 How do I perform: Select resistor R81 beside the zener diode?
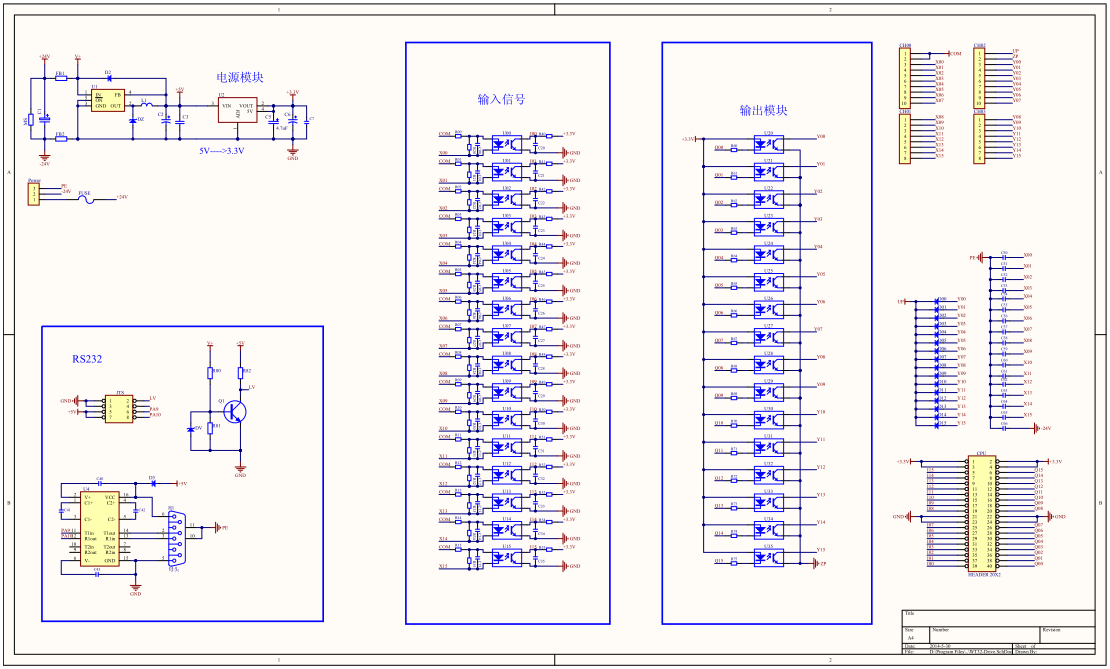tap(210, 429)
